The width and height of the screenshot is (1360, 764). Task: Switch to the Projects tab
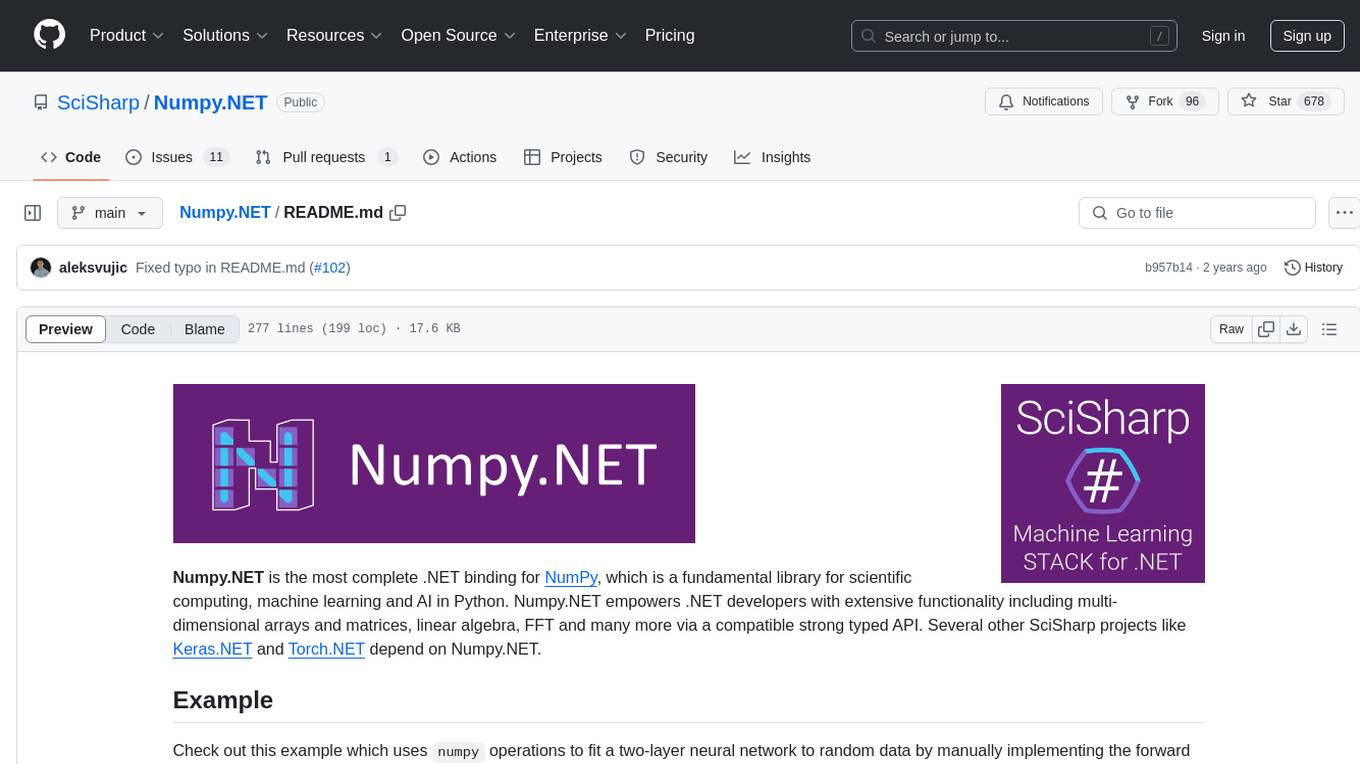click(563, 157)
